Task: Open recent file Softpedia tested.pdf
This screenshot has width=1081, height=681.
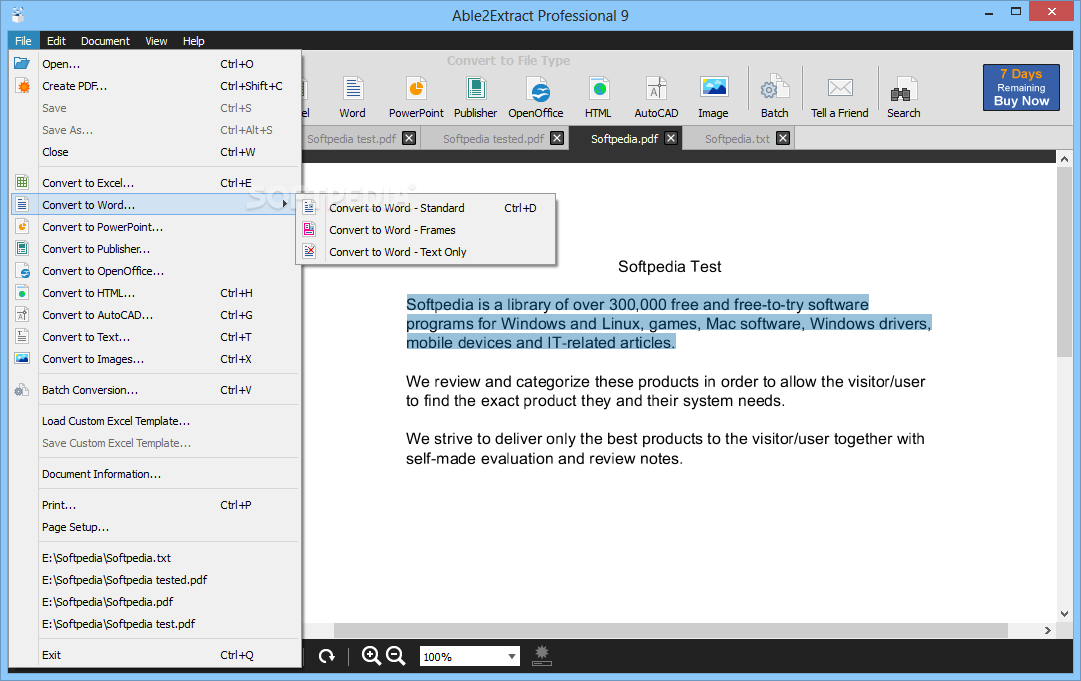Action: (155, 580)
